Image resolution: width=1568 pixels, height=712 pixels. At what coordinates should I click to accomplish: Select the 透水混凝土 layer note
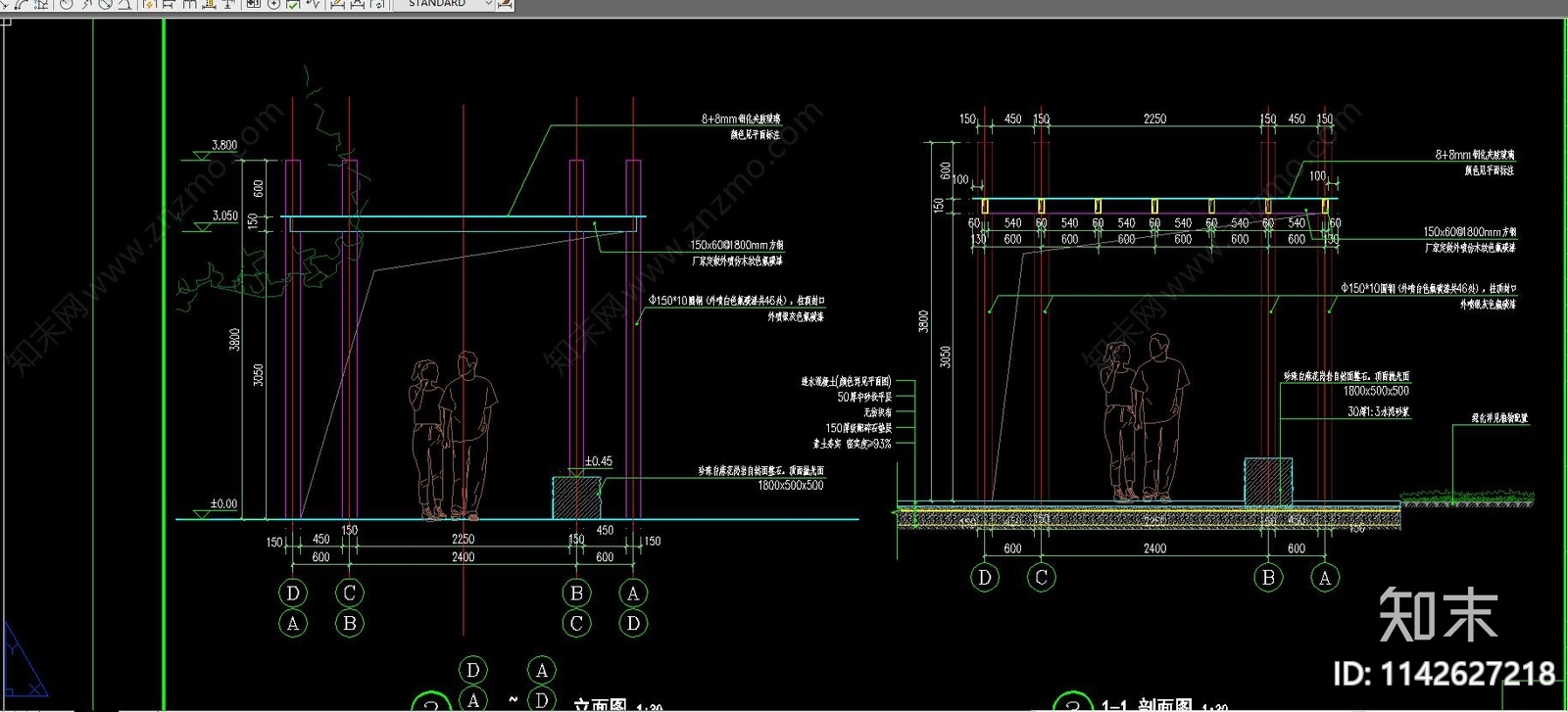[x=847, y=381]
